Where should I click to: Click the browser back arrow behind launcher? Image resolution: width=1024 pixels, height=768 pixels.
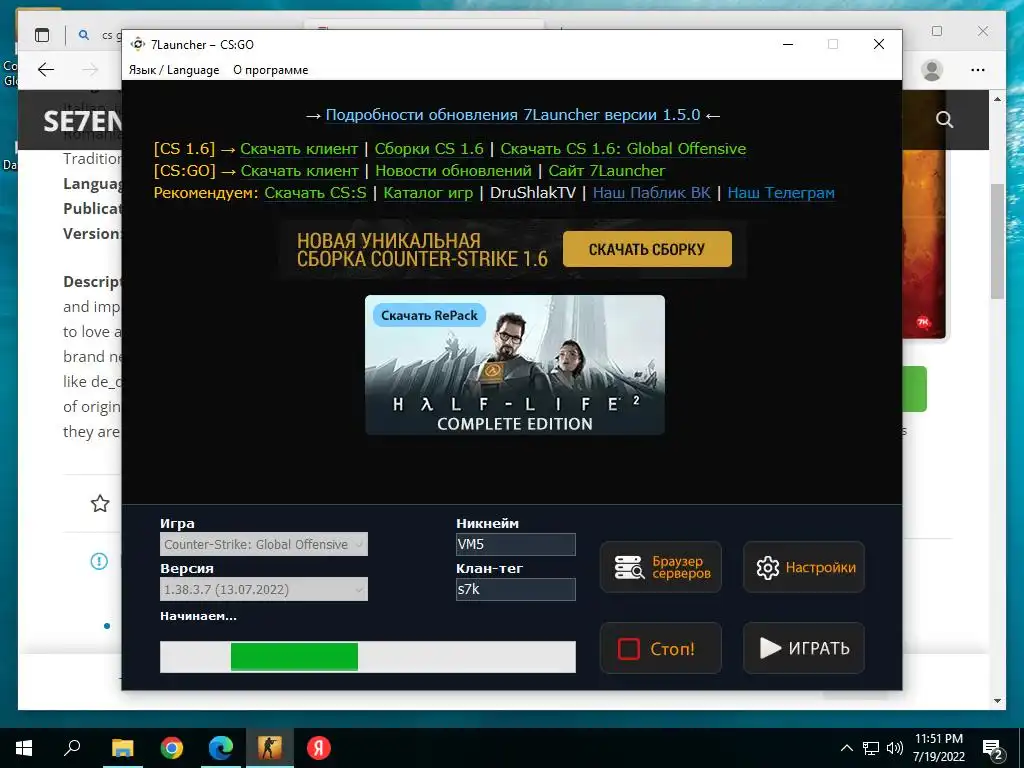46,70
